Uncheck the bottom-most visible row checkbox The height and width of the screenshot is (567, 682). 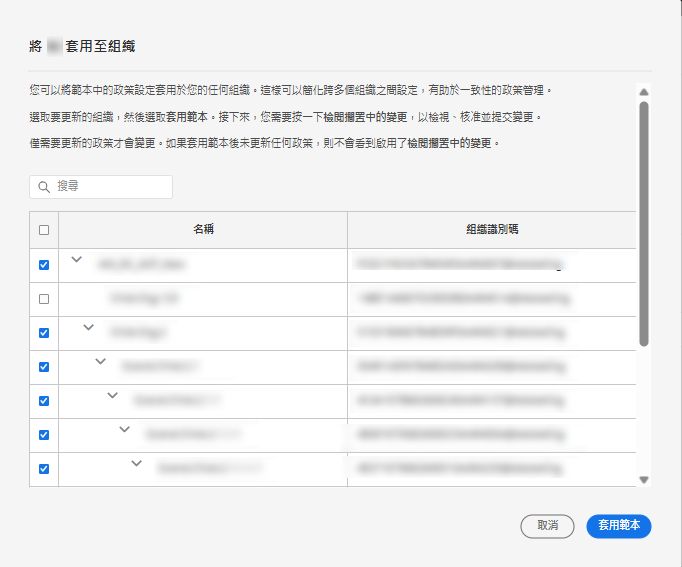point(44,469)
